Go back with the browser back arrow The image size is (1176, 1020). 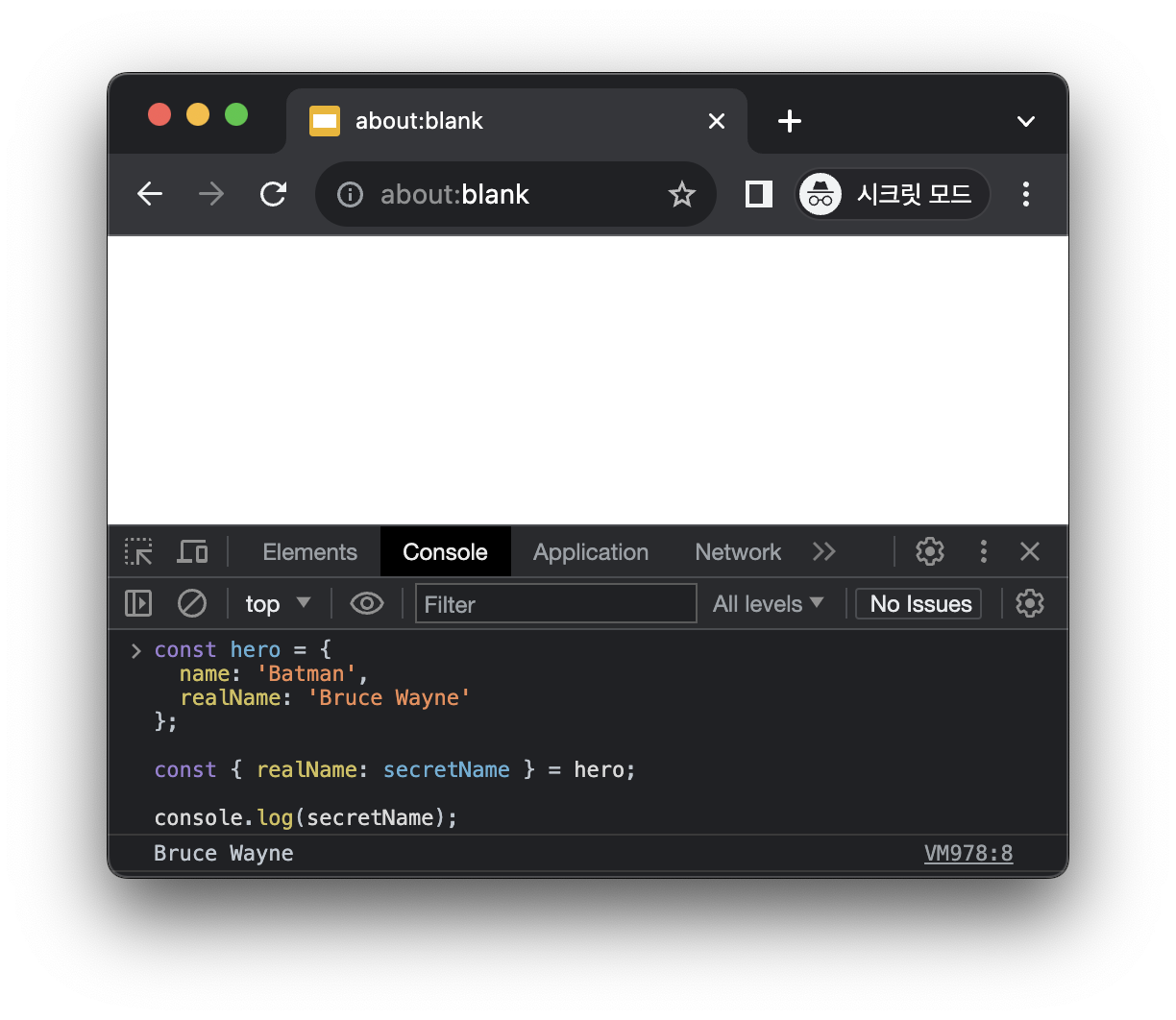(x=150, y=194)
